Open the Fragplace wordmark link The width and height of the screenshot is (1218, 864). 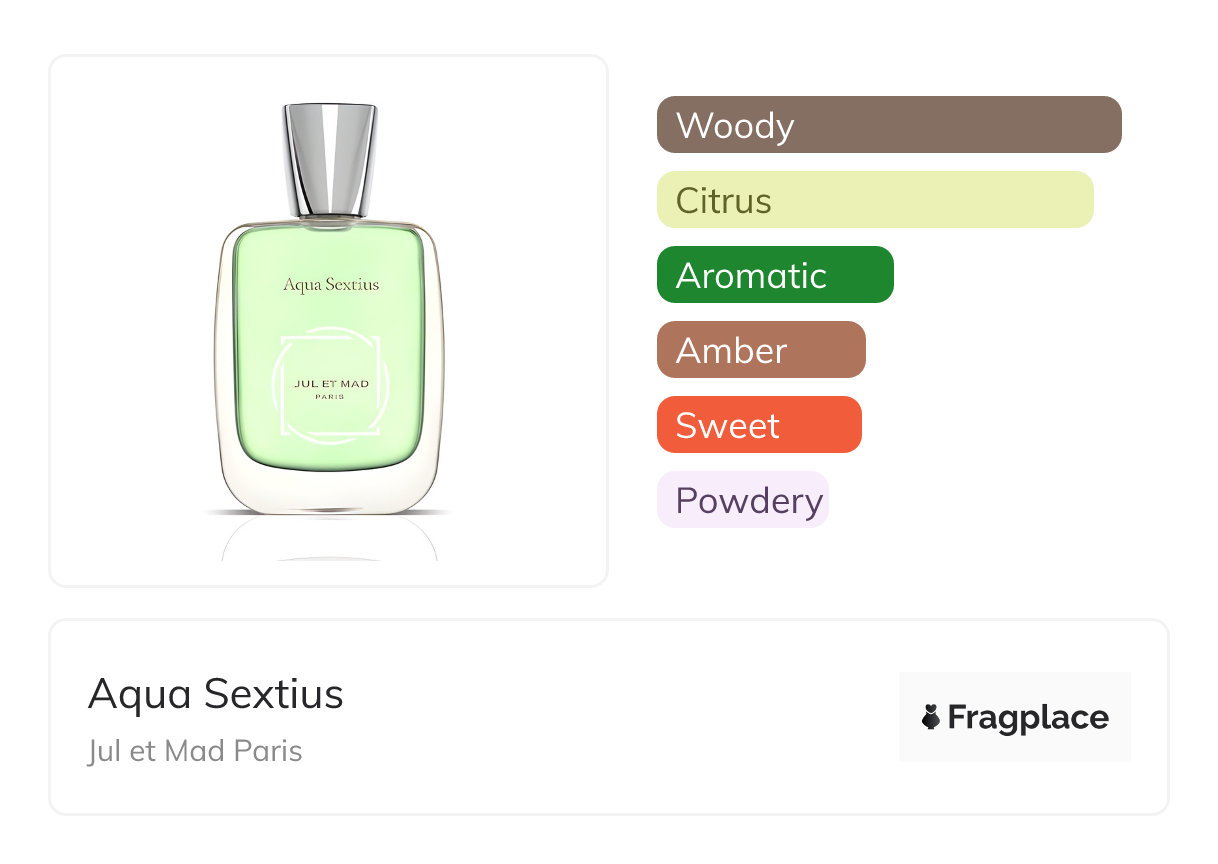coord(1028,717)
